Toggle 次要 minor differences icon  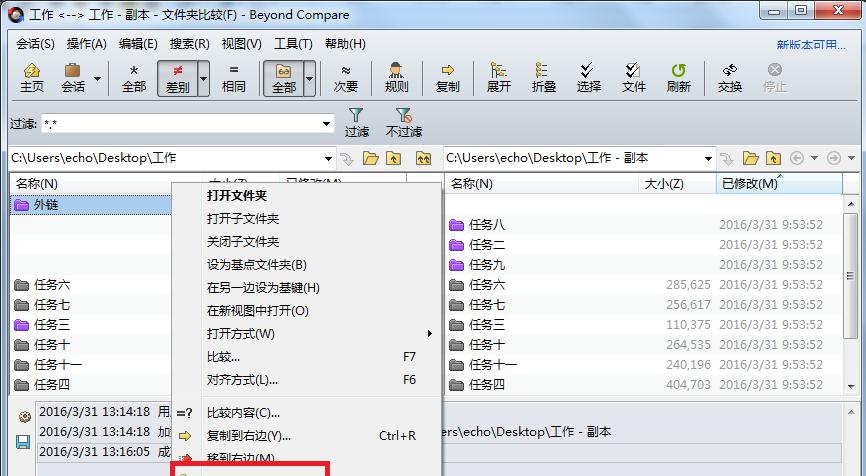pyautogui.click(x=346, y=78)
